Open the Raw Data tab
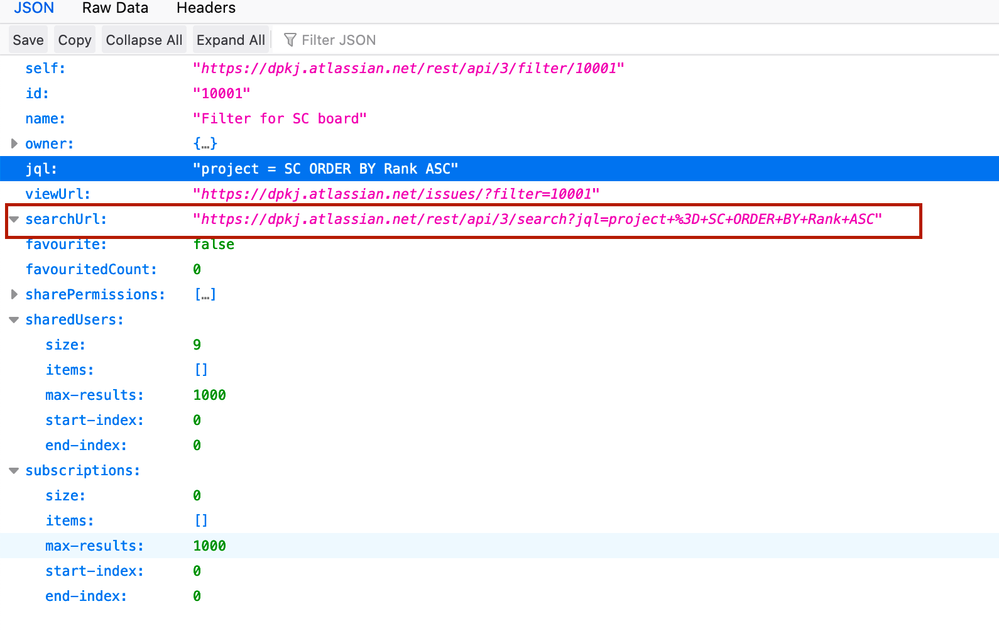 tap(115, 8)
